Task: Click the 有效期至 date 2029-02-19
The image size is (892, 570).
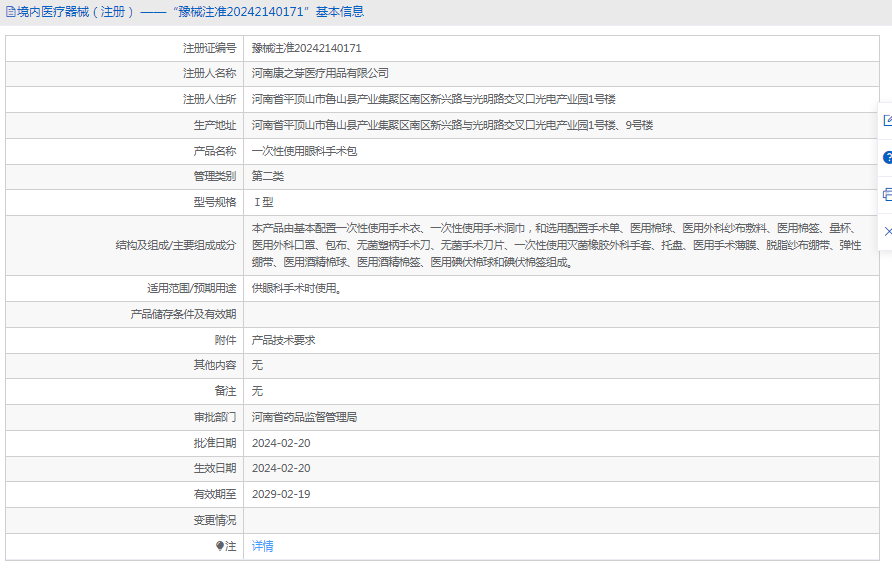Action: (x=281, y=494)
